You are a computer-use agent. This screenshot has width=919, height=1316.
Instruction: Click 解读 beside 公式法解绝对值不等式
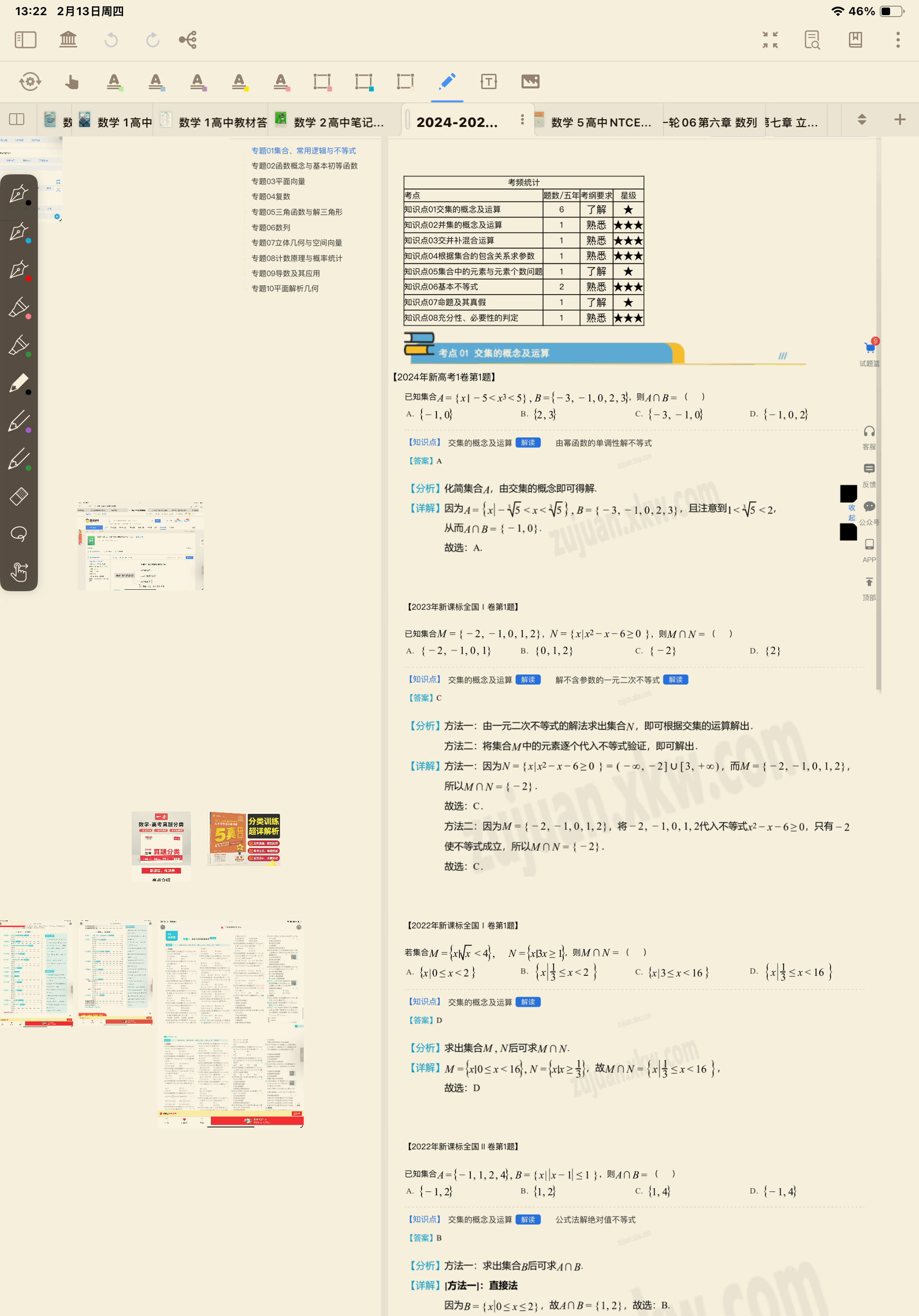coord(527,1219)
